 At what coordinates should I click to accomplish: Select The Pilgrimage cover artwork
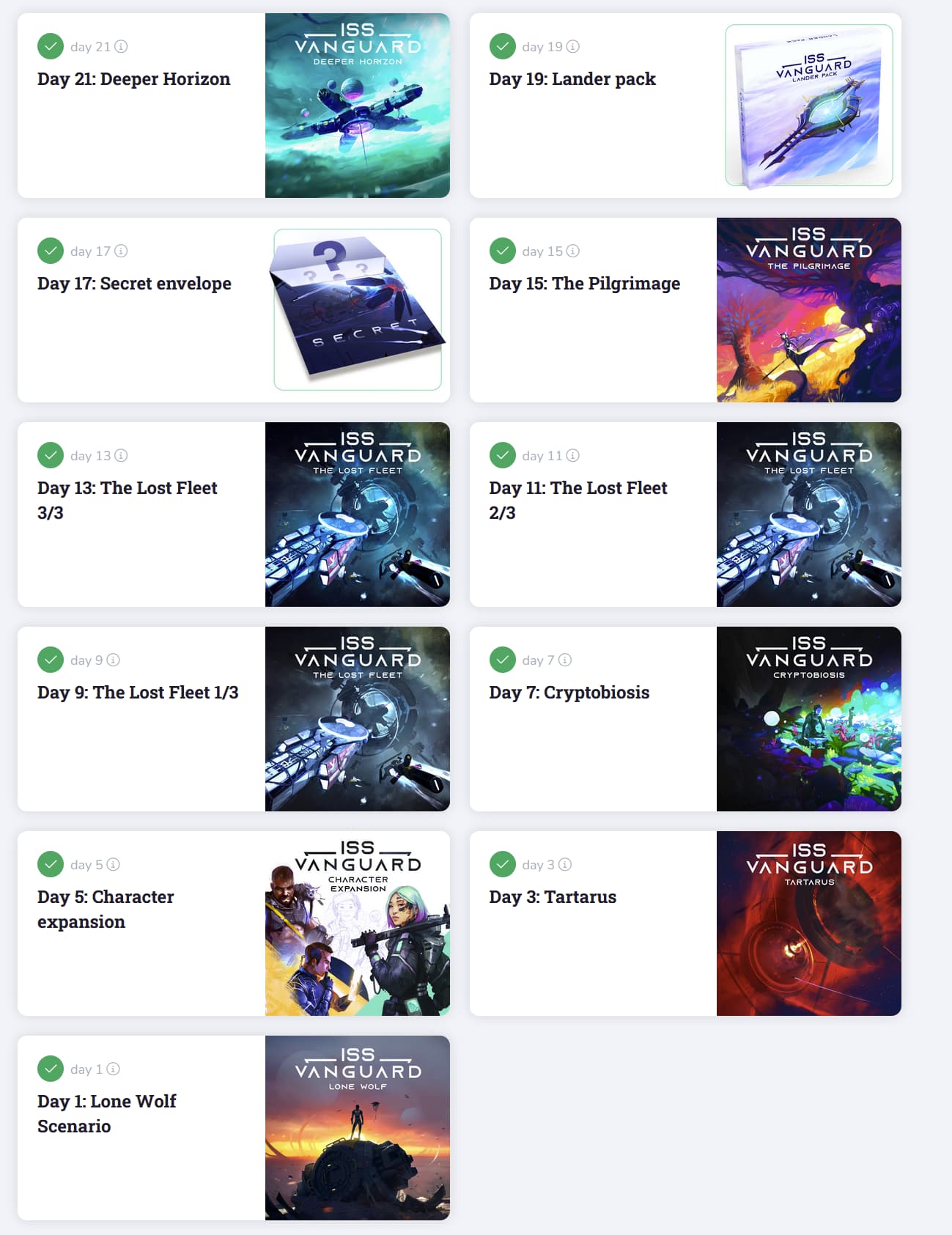[809, 310]
